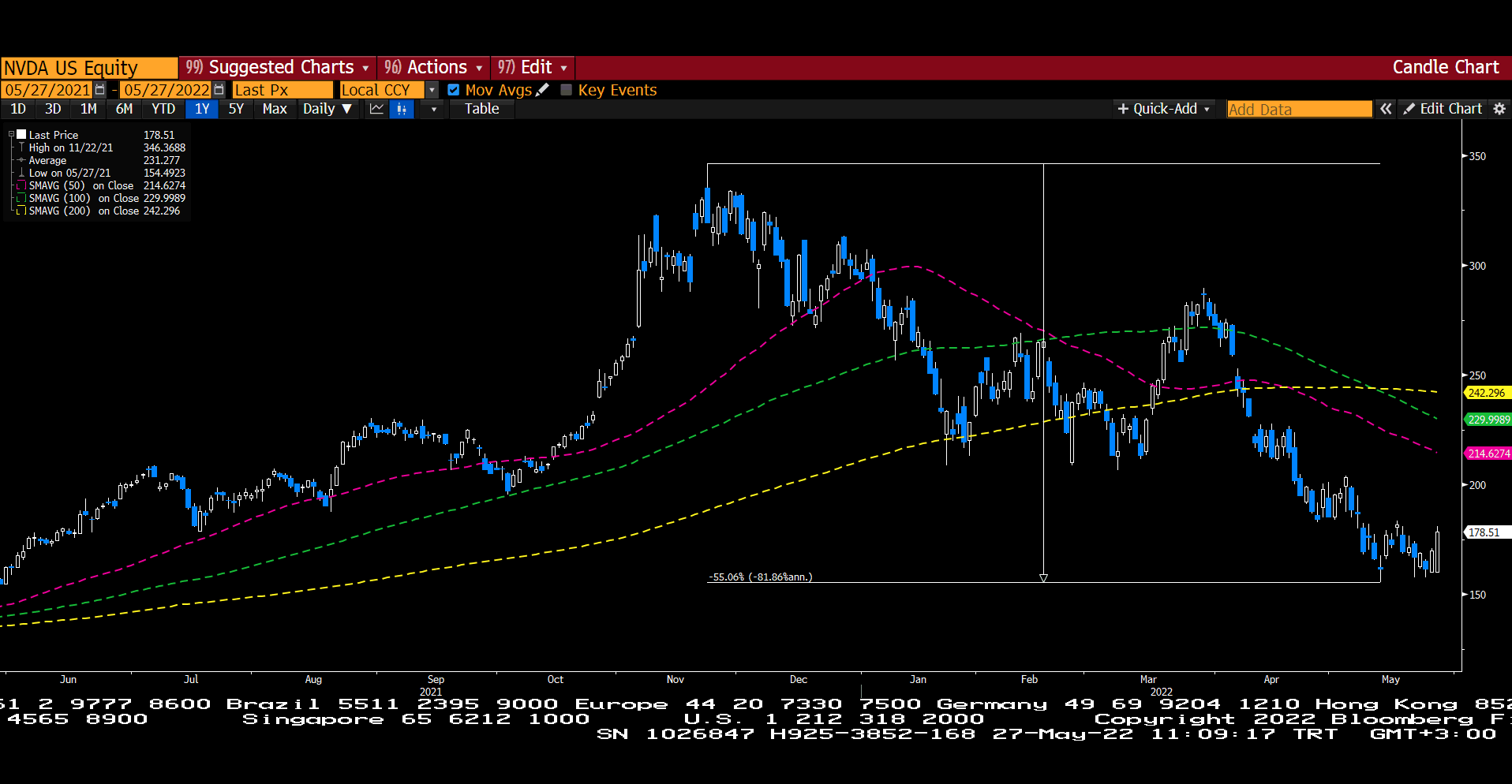This screenshot has height=784, width=1512.
Task: Click the 214.6274 magenta axis price label
Action: pos(1488,454)
